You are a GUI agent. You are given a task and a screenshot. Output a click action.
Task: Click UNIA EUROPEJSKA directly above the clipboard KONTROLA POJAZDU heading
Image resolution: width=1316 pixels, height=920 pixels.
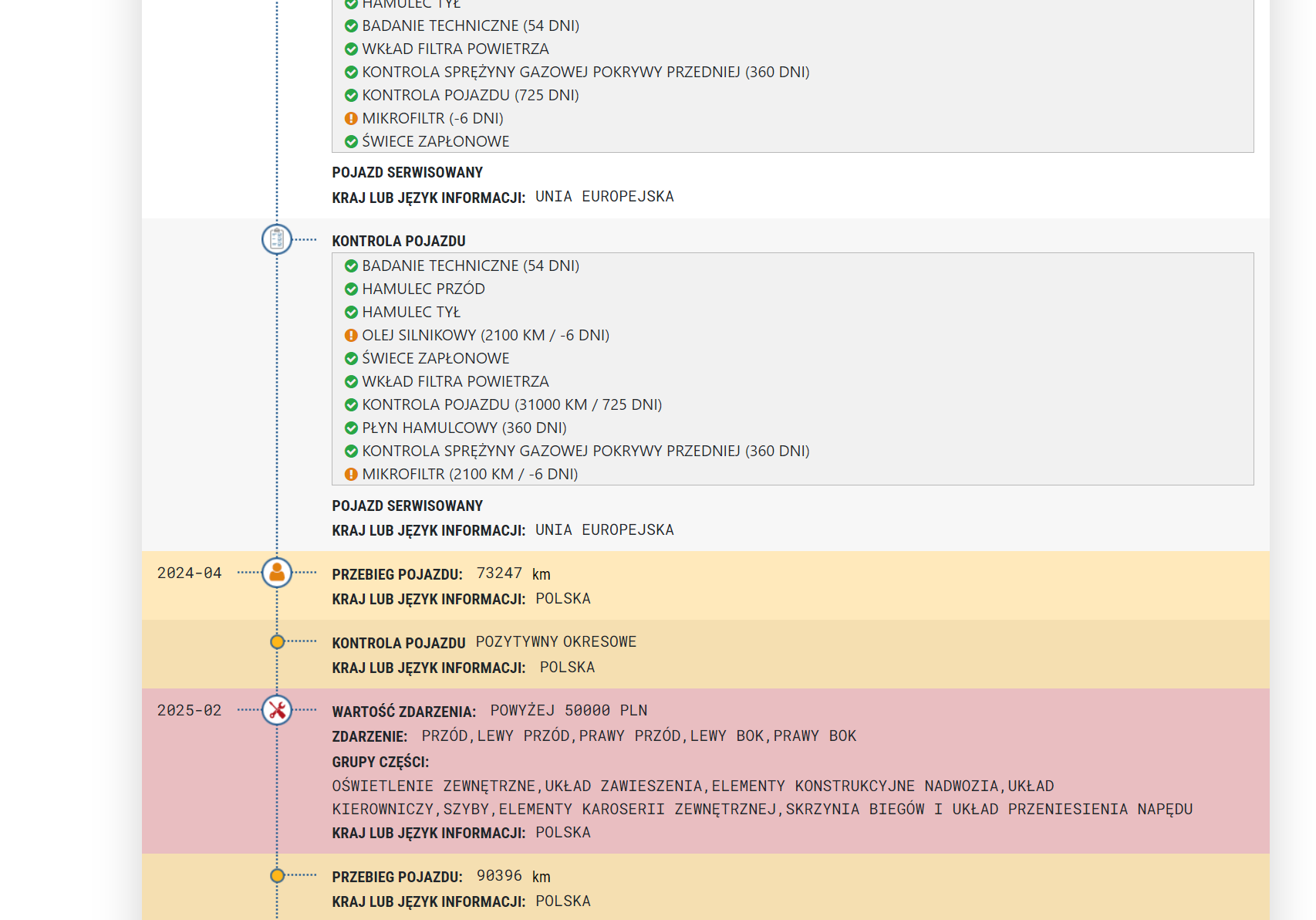click(x=605, y=197)
